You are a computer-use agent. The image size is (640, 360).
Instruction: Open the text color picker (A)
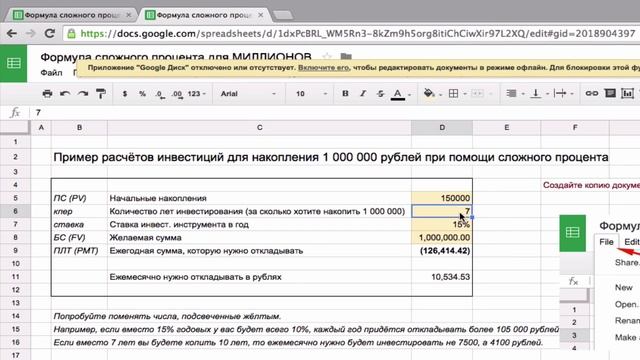[x=400, y=94]
